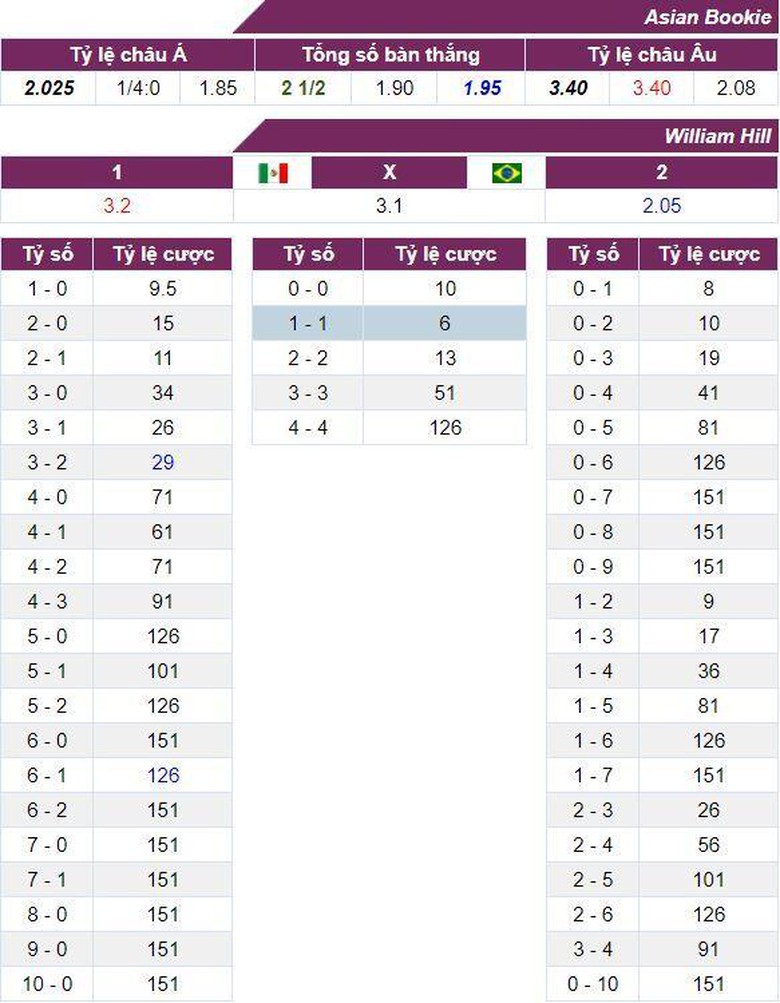Select the Tổng số bàn thắng header

tap(390, 55)
